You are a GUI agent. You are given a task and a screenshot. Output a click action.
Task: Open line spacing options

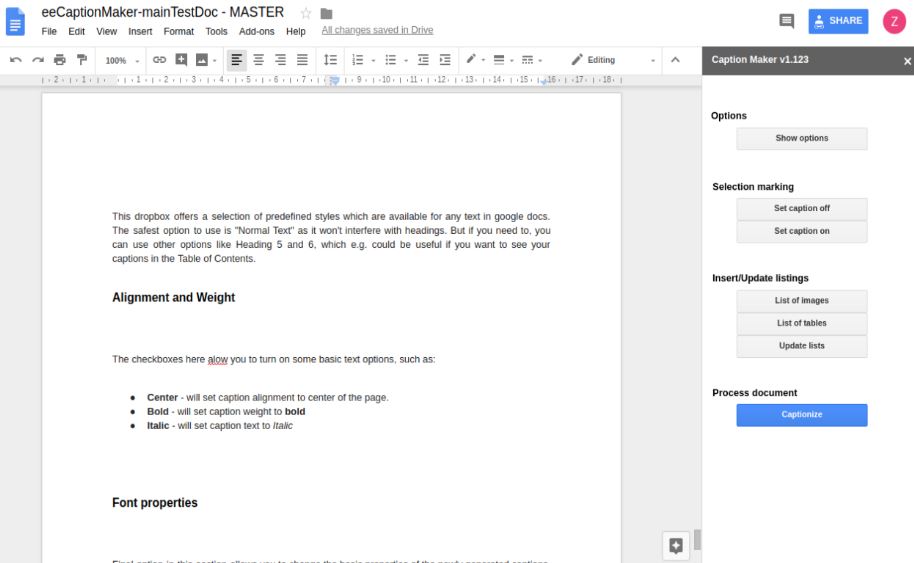click(x=330, y=60)
